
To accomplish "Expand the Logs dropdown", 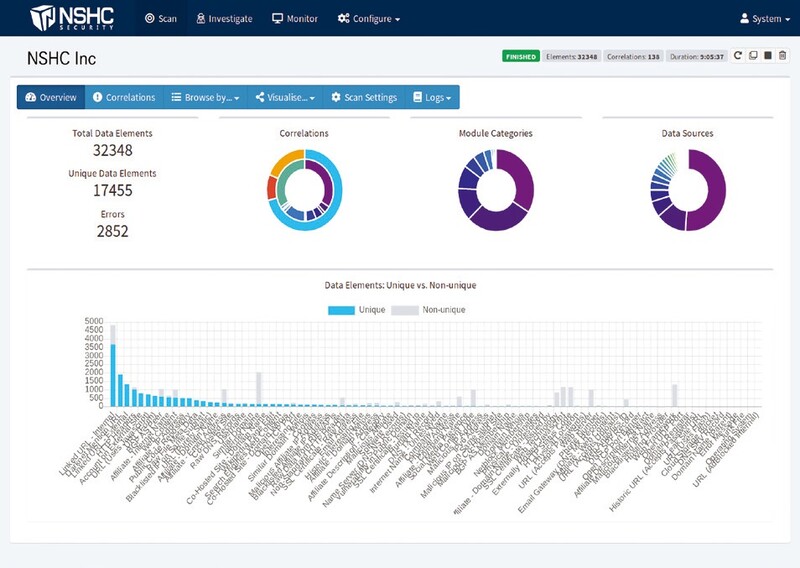I will point(432,97).
